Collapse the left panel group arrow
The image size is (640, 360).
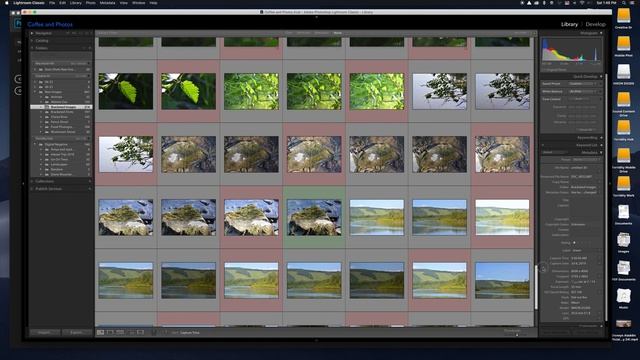(23, 184)
